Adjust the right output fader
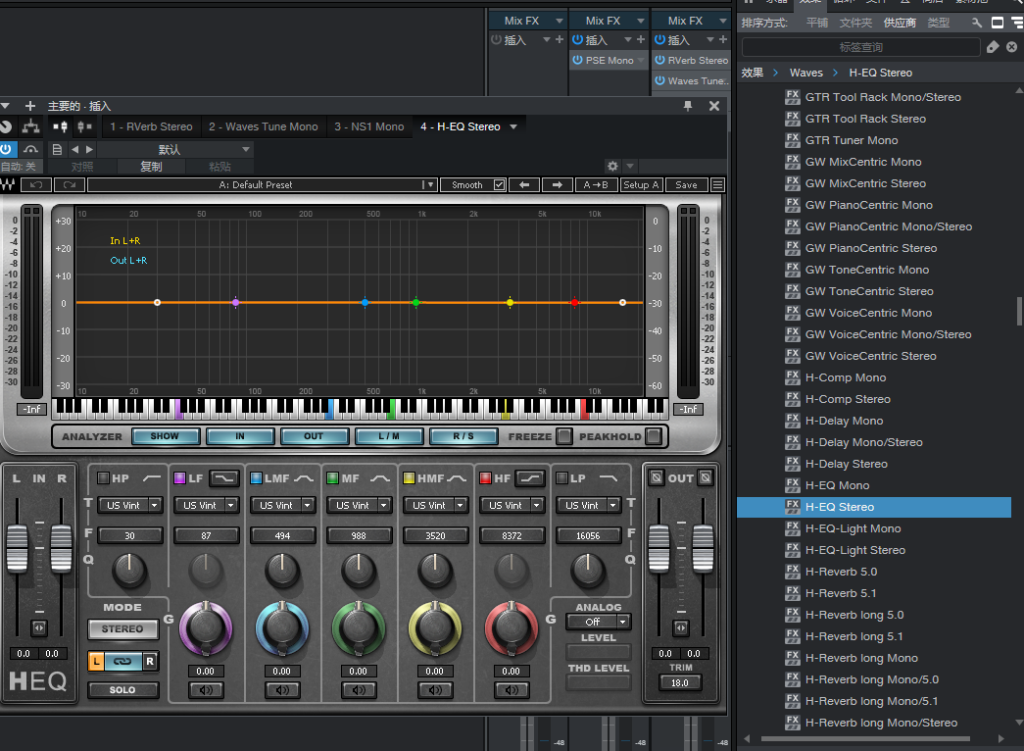This screenshot has height=751, width=1024. pyautogui.click(x=703, y=547)
